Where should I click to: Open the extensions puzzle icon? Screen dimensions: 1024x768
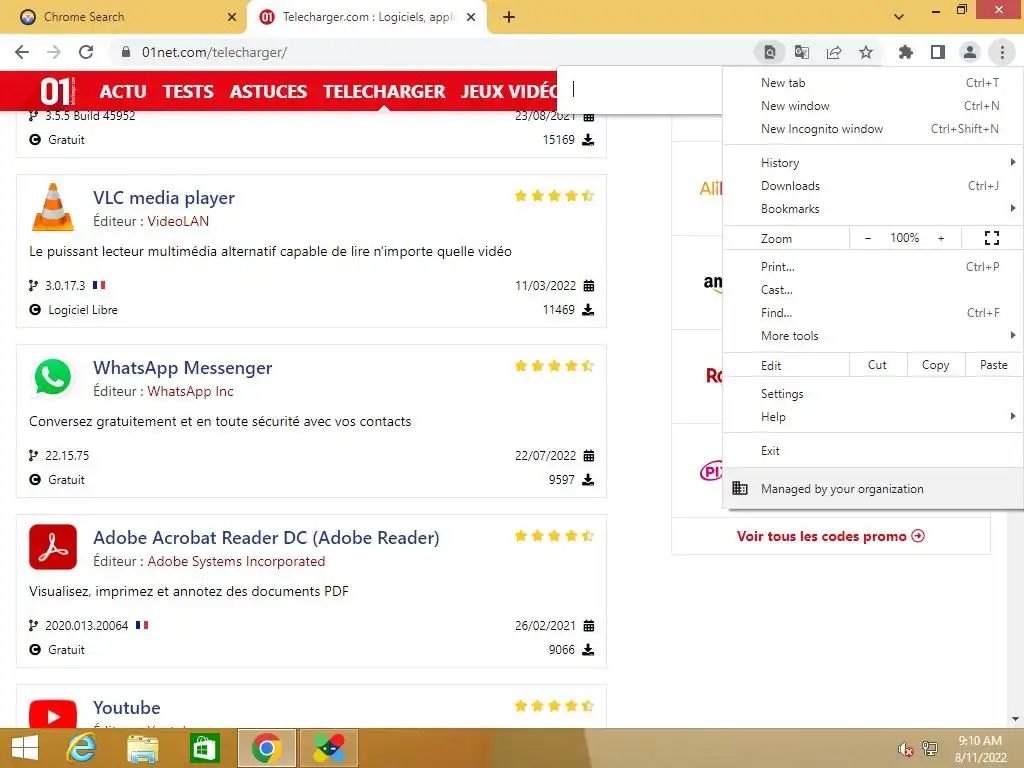[x=906, y=52]
